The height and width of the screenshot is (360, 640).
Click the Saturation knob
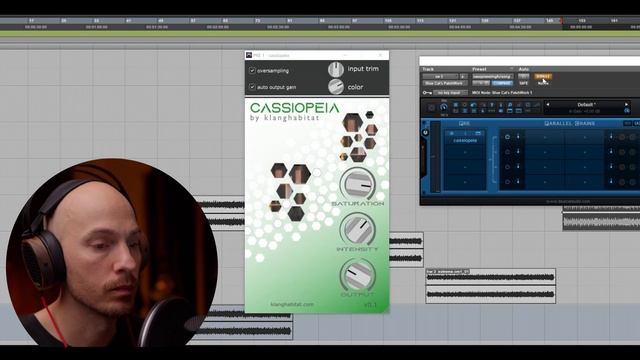tap(358, 184)
